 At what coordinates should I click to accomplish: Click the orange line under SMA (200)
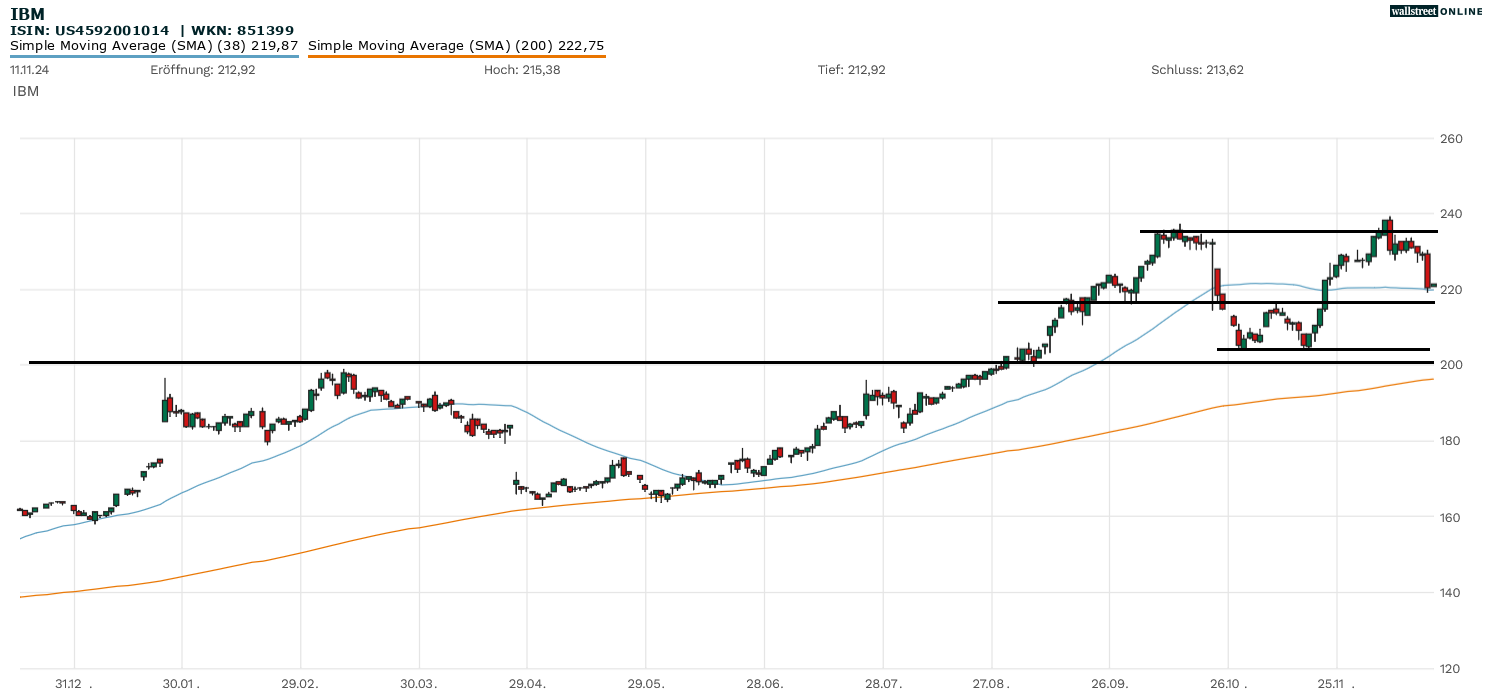pyautogui.click(x=456, y=57)
